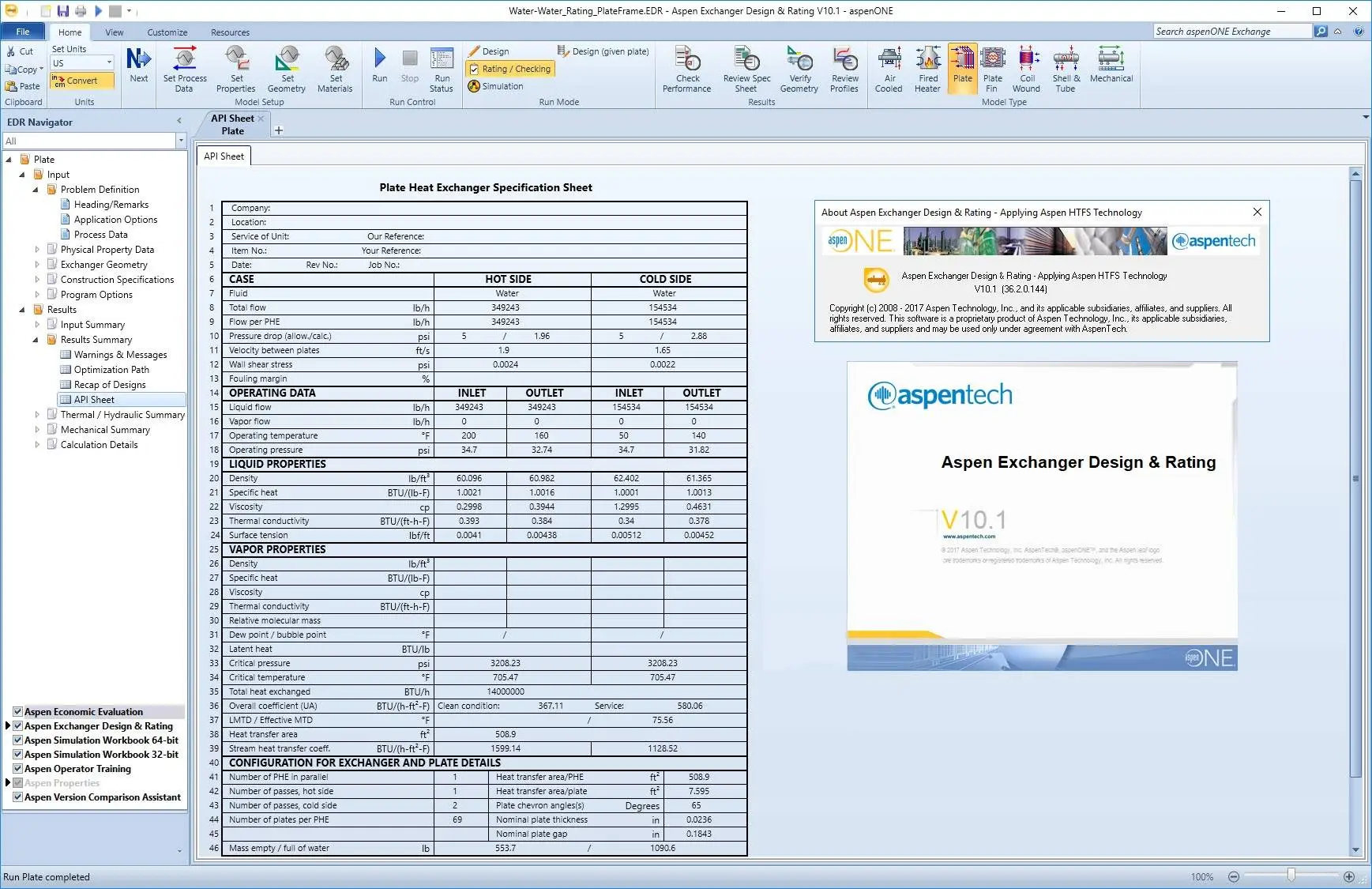This screenshot has height=889, width=1372.
Task: Toggle Aspen Version Comparison Assistant checkbox
Action: pyautogui.click(x=17, y=797)
